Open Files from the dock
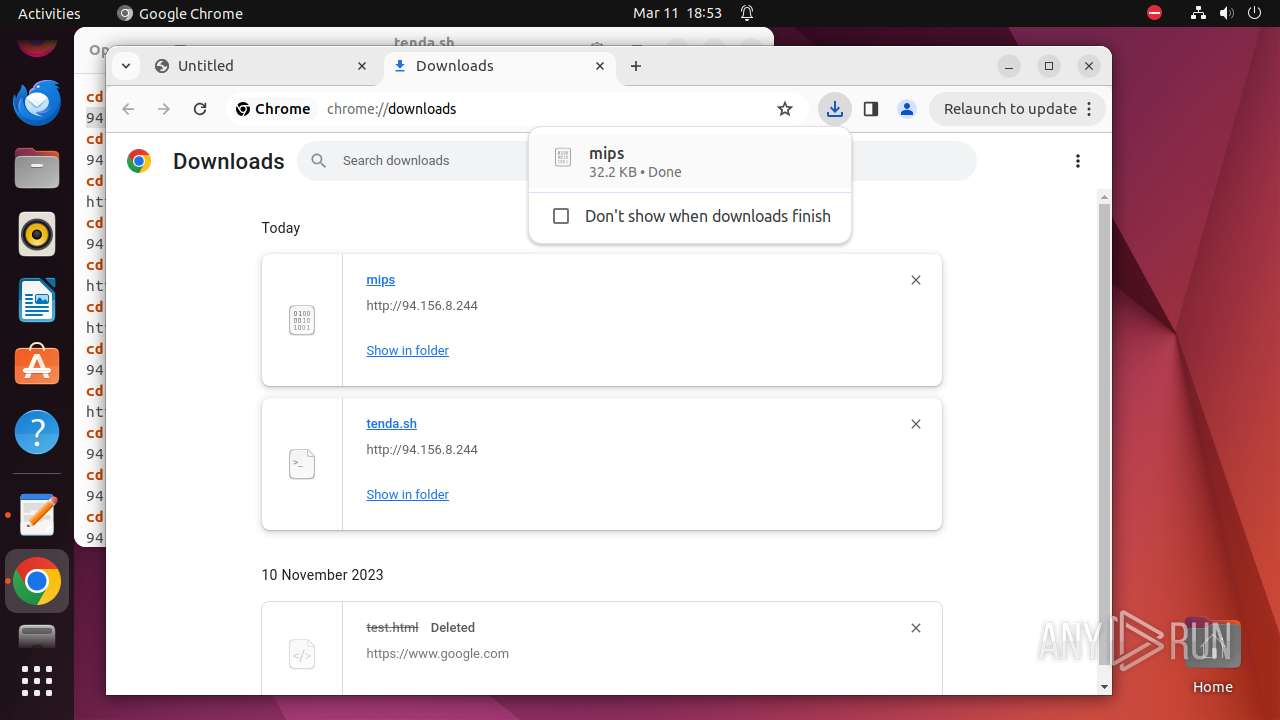The image size is (1280, 720). [37, 168]
